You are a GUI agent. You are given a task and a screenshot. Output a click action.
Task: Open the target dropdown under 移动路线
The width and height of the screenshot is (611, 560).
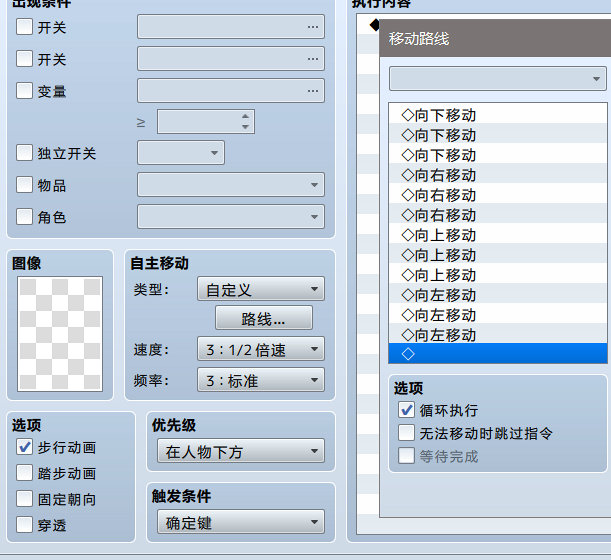click(x=498, y=79)
